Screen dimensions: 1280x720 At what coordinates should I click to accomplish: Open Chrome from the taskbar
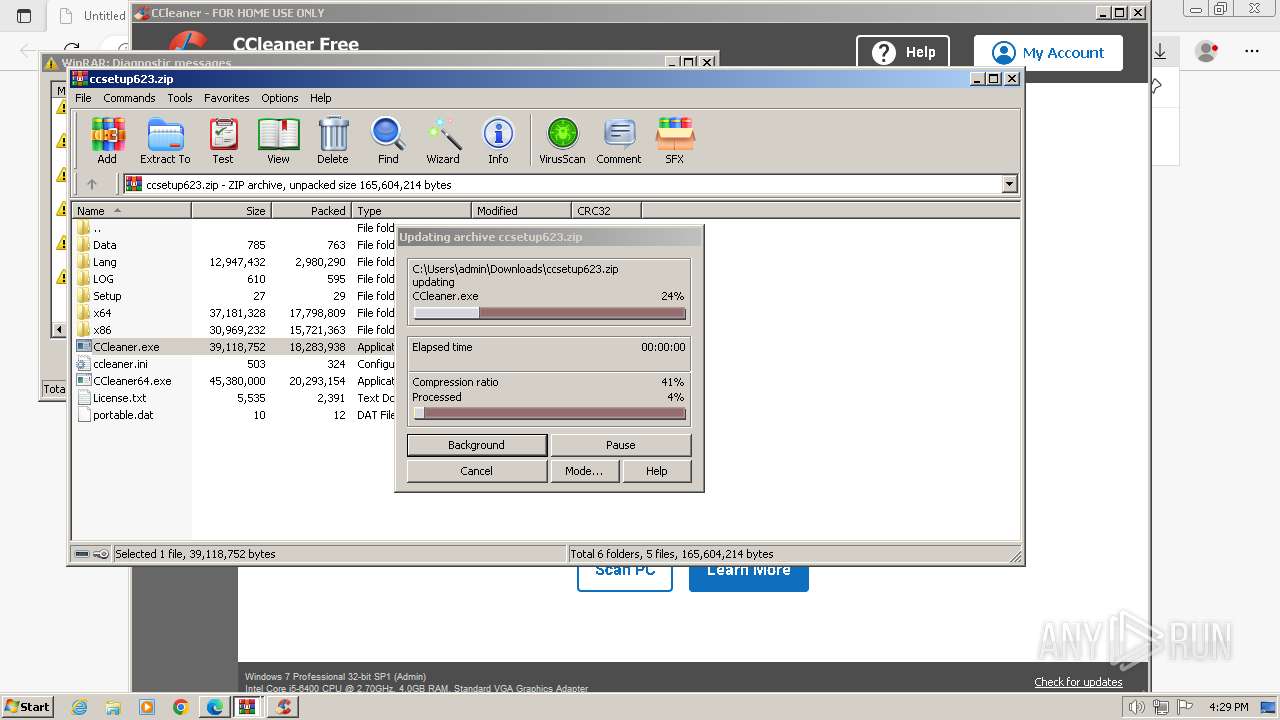pos(181,707)
